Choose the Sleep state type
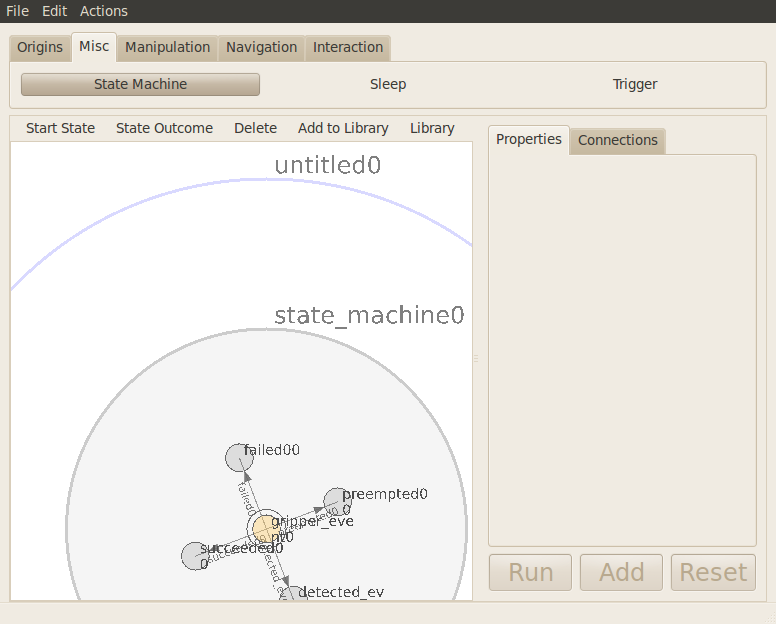776x624 pixels. (388, 84)
